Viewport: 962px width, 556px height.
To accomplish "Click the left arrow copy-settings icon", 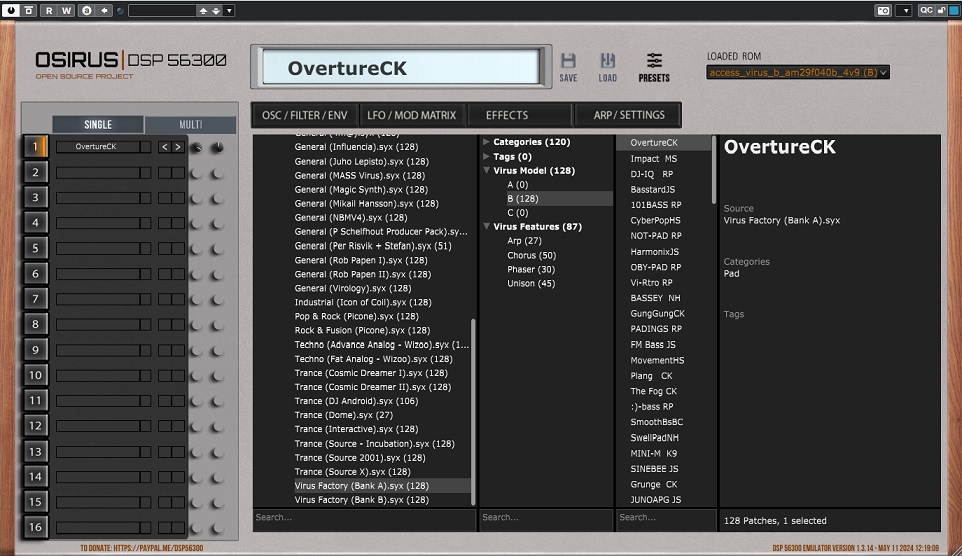I will [104, 10].
